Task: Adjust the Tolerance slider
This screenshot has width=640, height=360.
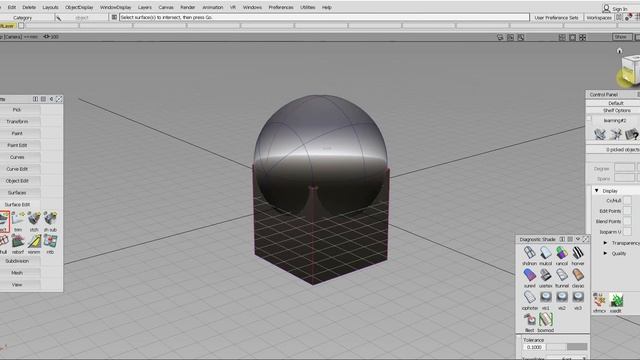Action: tap(567, 347)
